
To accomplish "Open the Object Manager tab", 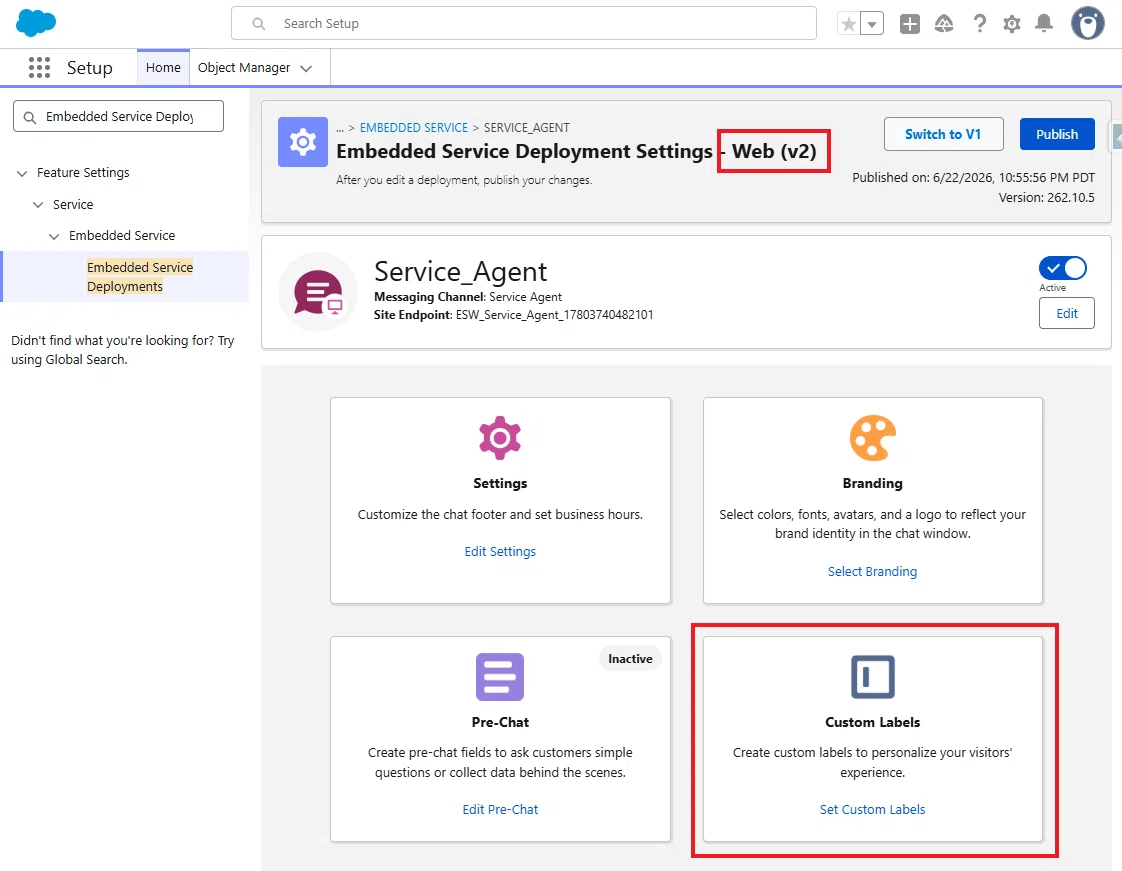I will click(244, 67).
